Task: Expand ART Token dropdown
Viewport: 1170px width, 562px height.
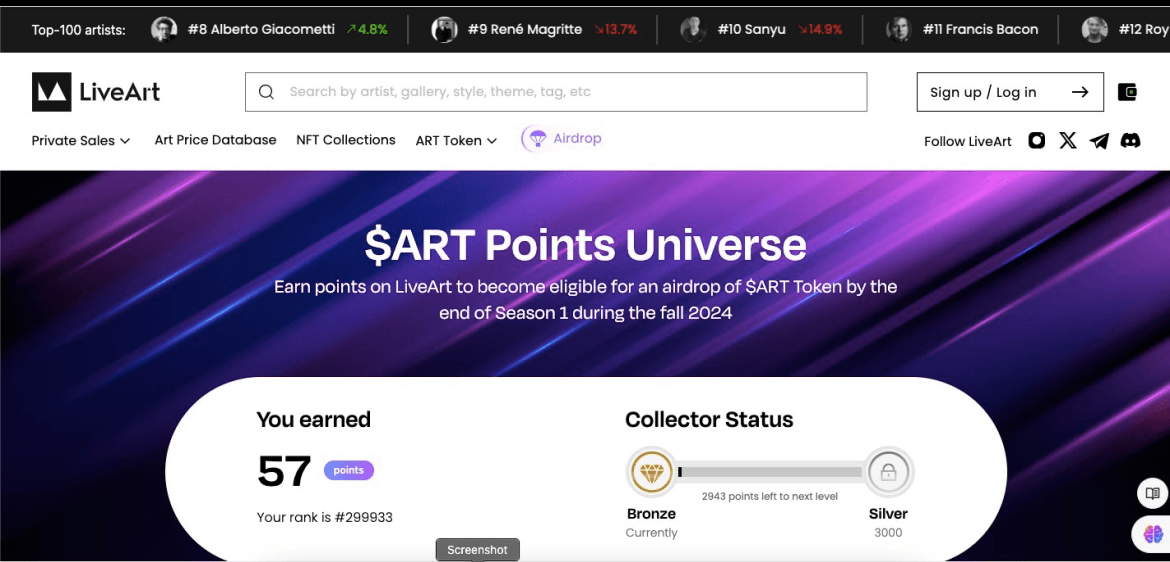Action: [457, 140]
